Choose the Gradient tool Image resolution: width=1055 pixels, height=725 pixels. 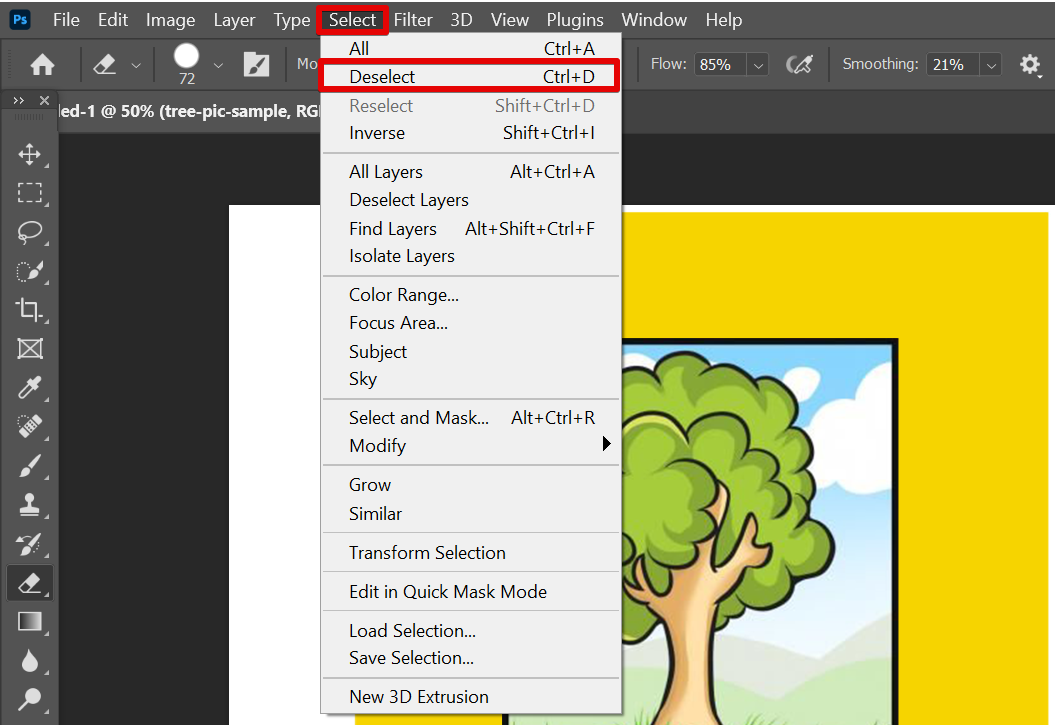30,621
